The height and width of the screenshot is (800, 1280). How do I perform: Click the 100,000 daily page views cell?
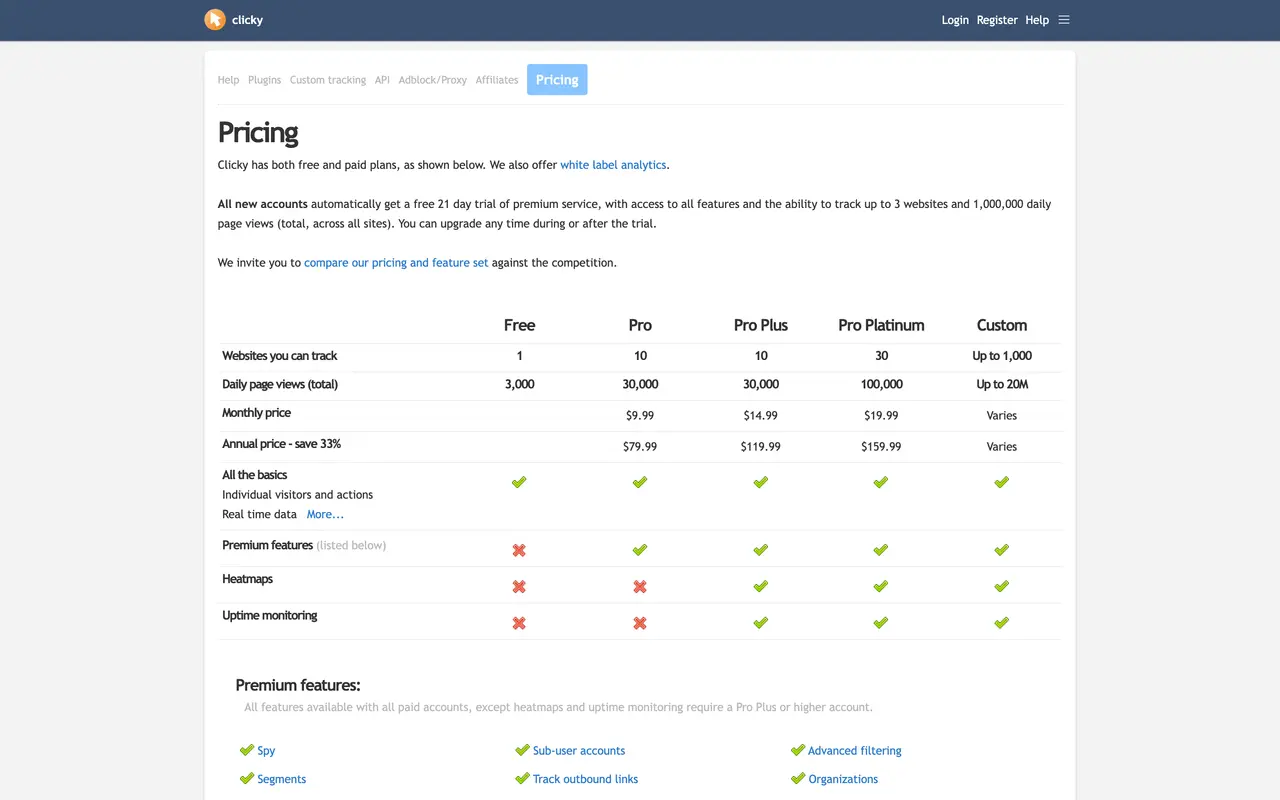tap(881, 384)
